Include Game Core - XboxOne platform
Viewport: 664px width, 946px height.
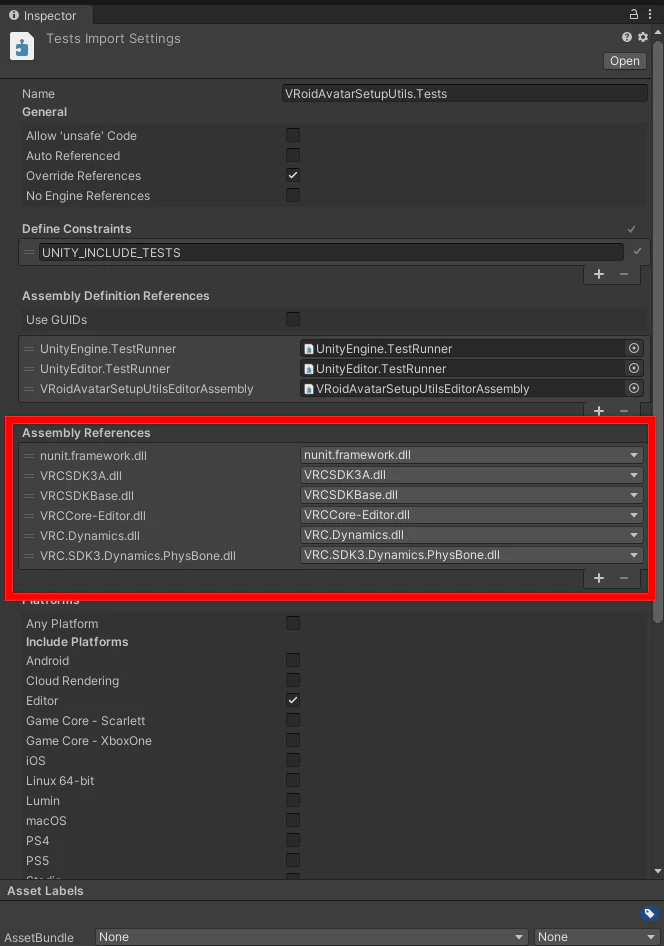point(293,740)
